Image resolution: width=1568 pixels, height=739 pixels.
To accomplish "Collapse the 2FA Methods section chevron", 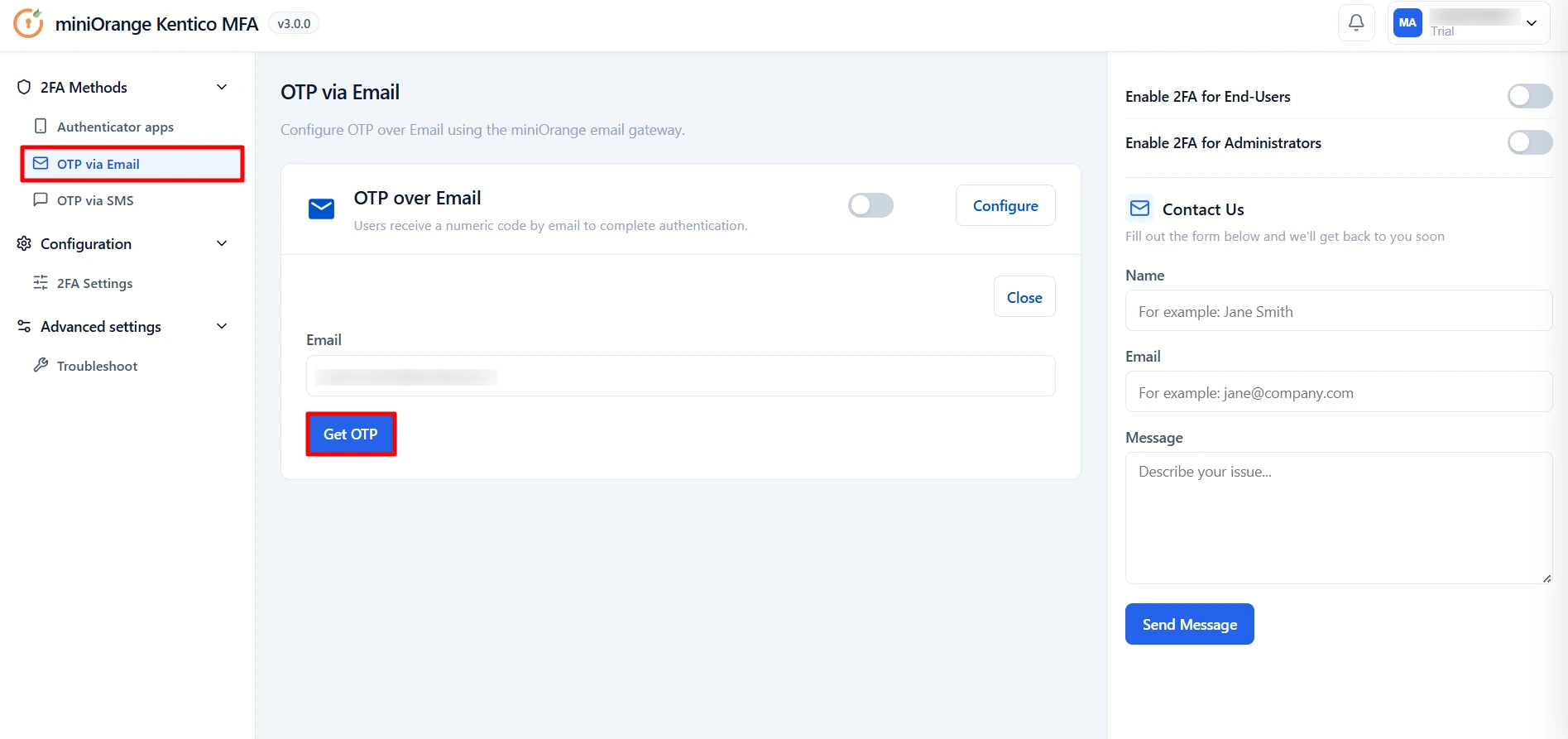I will [x=222, y=87].
